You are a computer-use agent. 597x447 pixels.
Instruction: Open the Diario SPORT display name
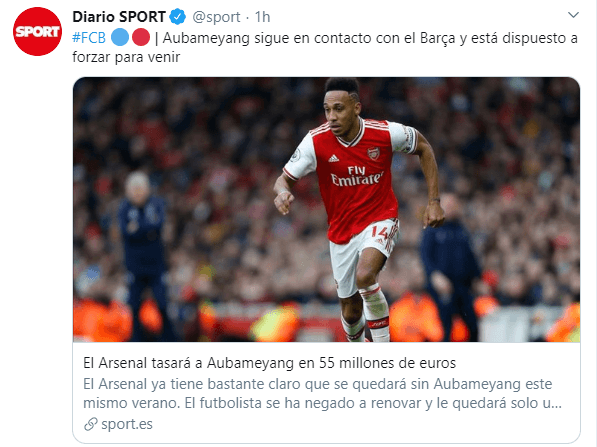point(119,17)
